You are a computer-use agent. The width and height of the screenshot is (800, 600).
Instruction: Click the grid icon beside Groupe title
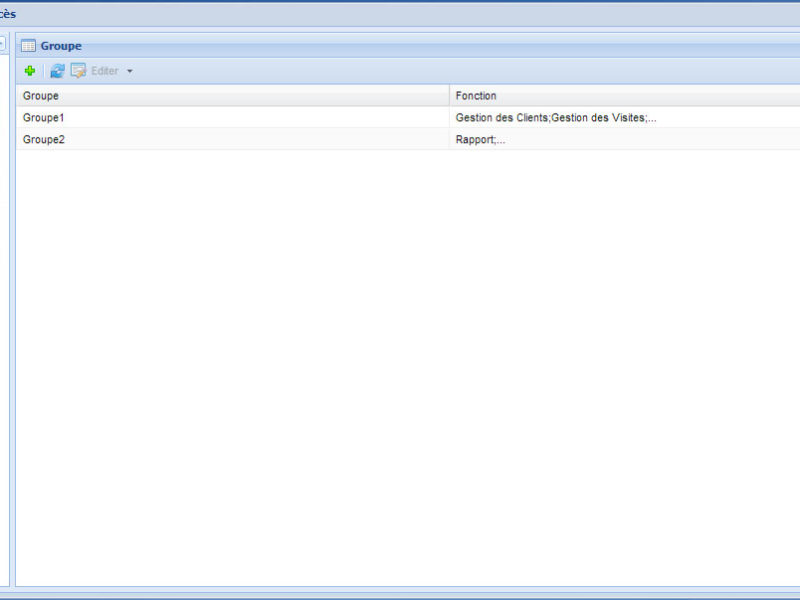(x=29, y=46)
